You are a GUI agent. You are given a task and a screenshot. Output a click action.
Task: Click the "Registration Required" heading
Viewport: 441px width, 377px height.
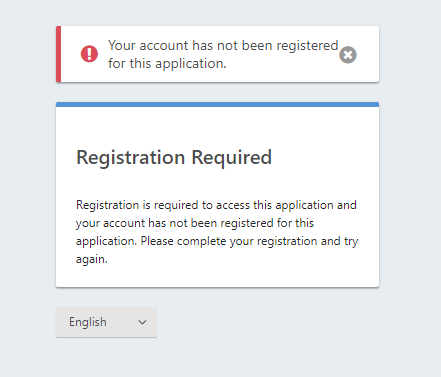click(x=174, y=157)
